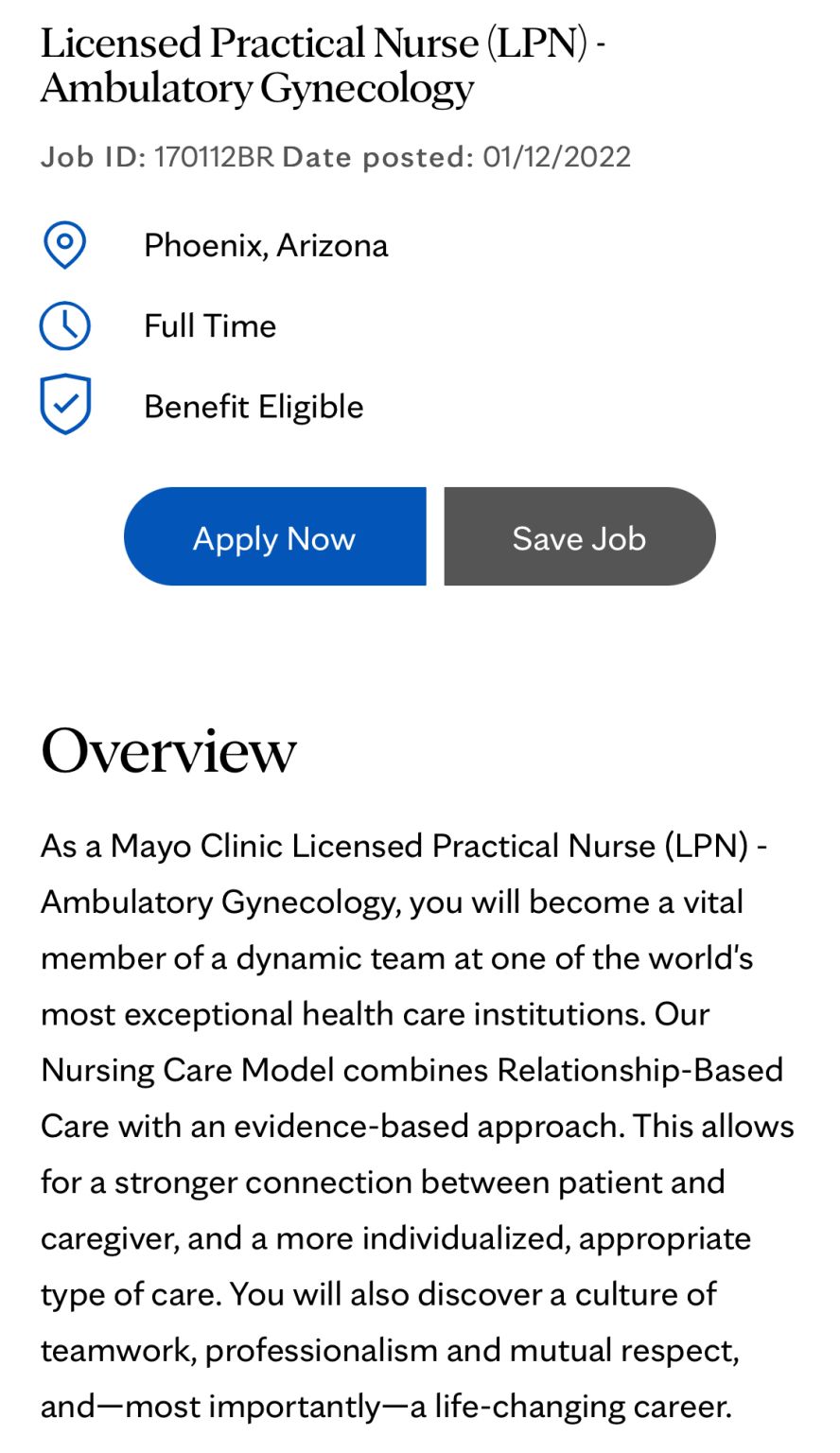Click "Mayo Clinic" in the overview paragraph

pos(197,846)
